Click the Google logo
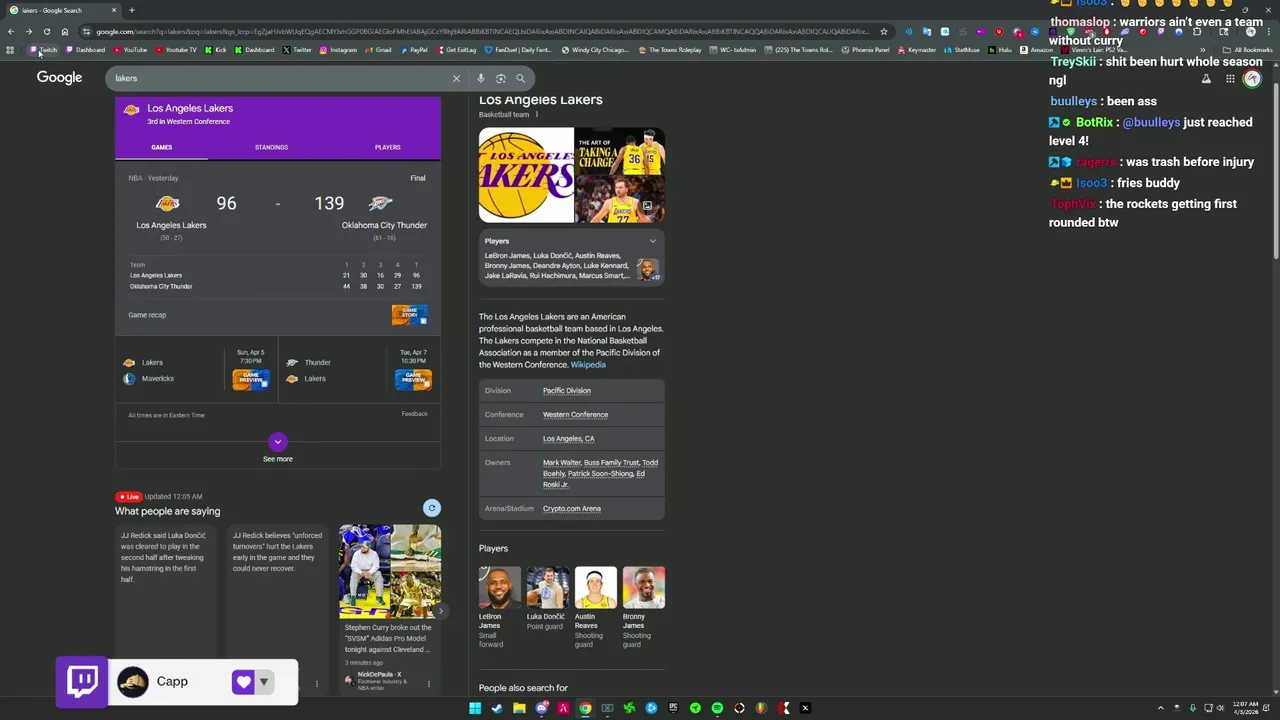Image resolution: width=1280 pixels, height=720 pixels. pos(59,78)
